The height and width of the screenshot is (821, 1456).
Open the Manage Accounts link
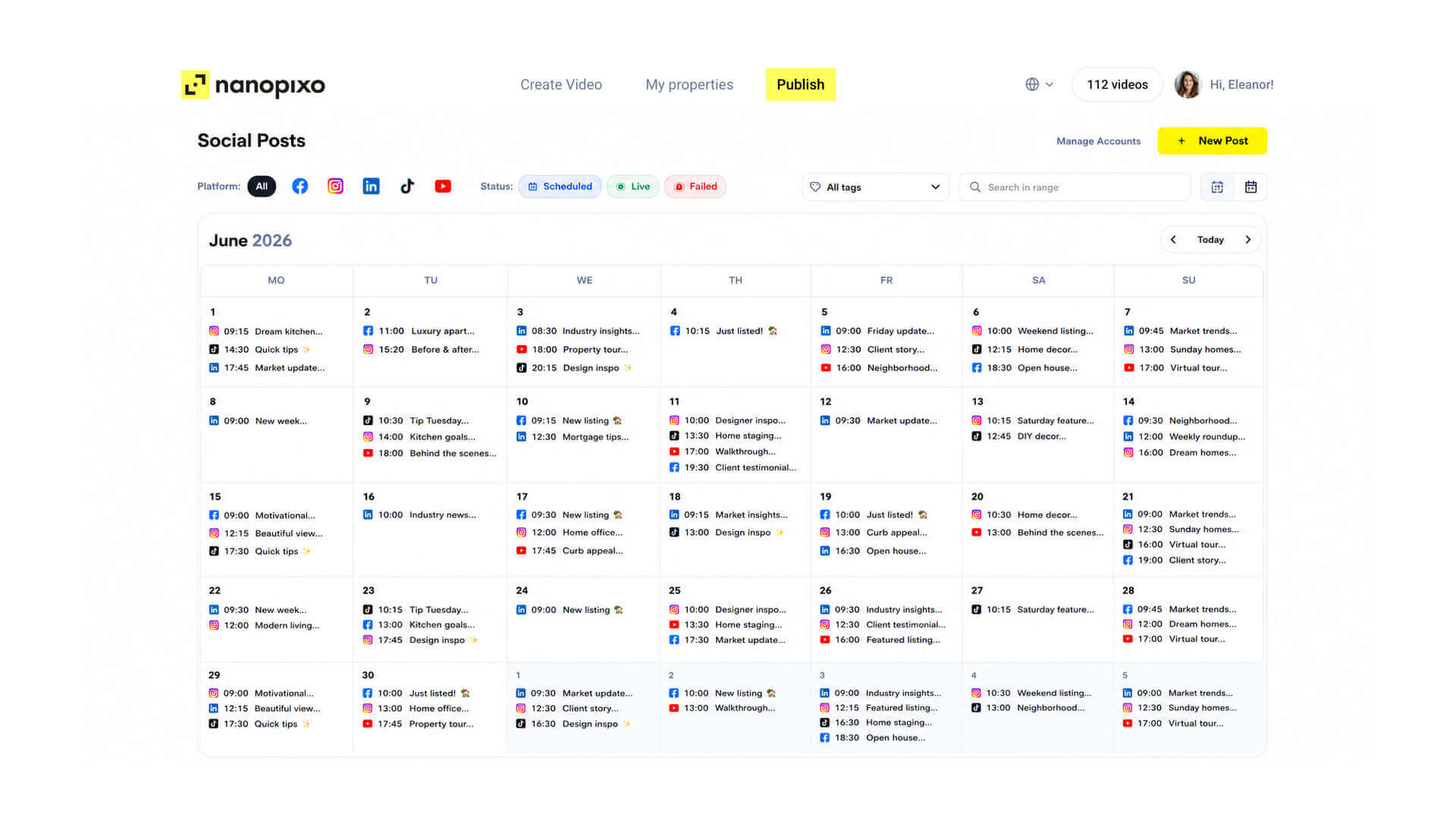1098,141
